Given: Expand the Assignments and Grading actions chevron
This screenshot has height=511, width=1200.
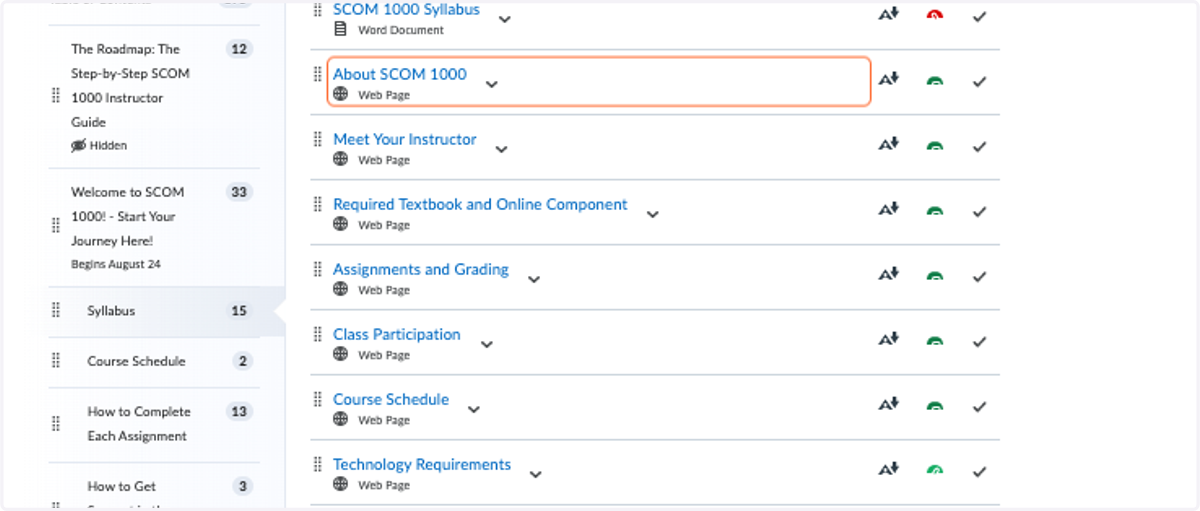Looking at the screenshot, I should tap(533, 279).
